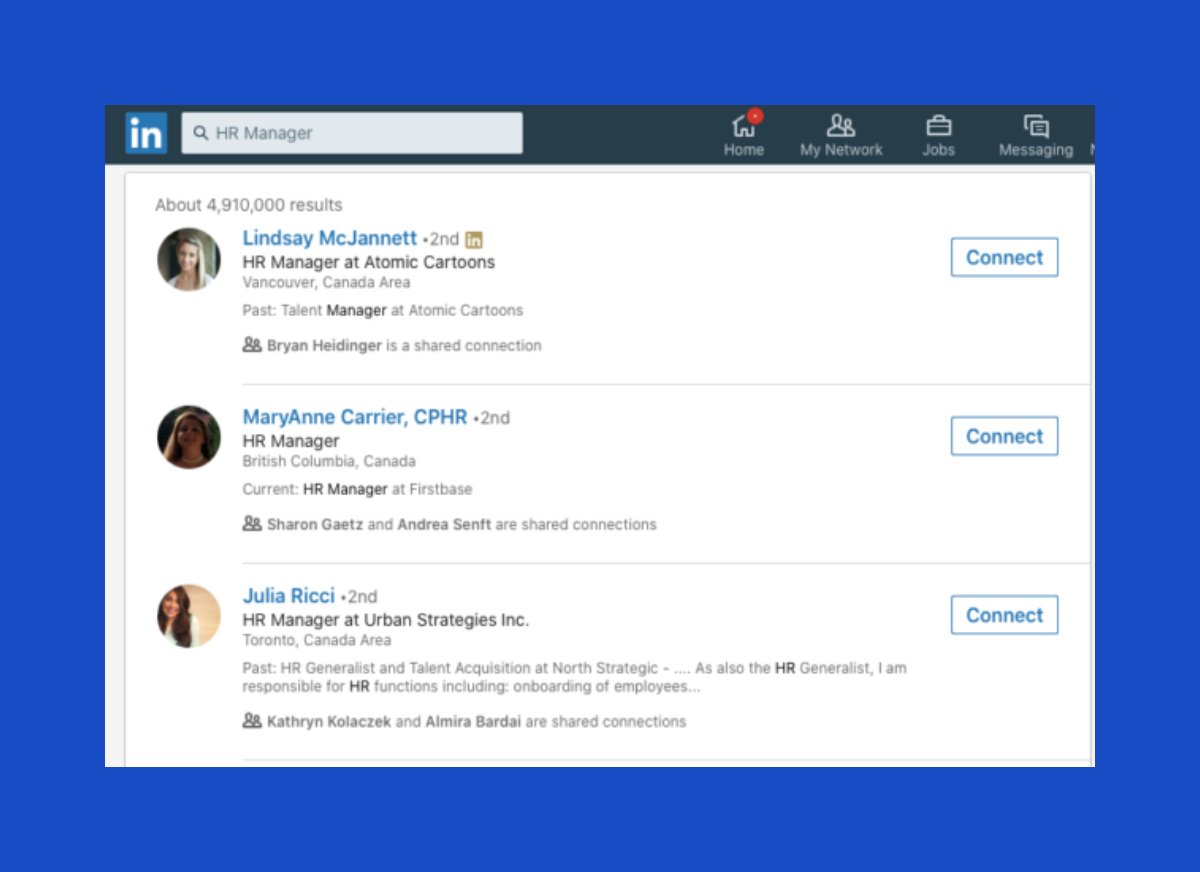Click the shared connections icon beside Sharon Gaetz
Image resolution: width=1200 pixels, height=872 pixels.
pyautogui.click(x=252, y=523)
